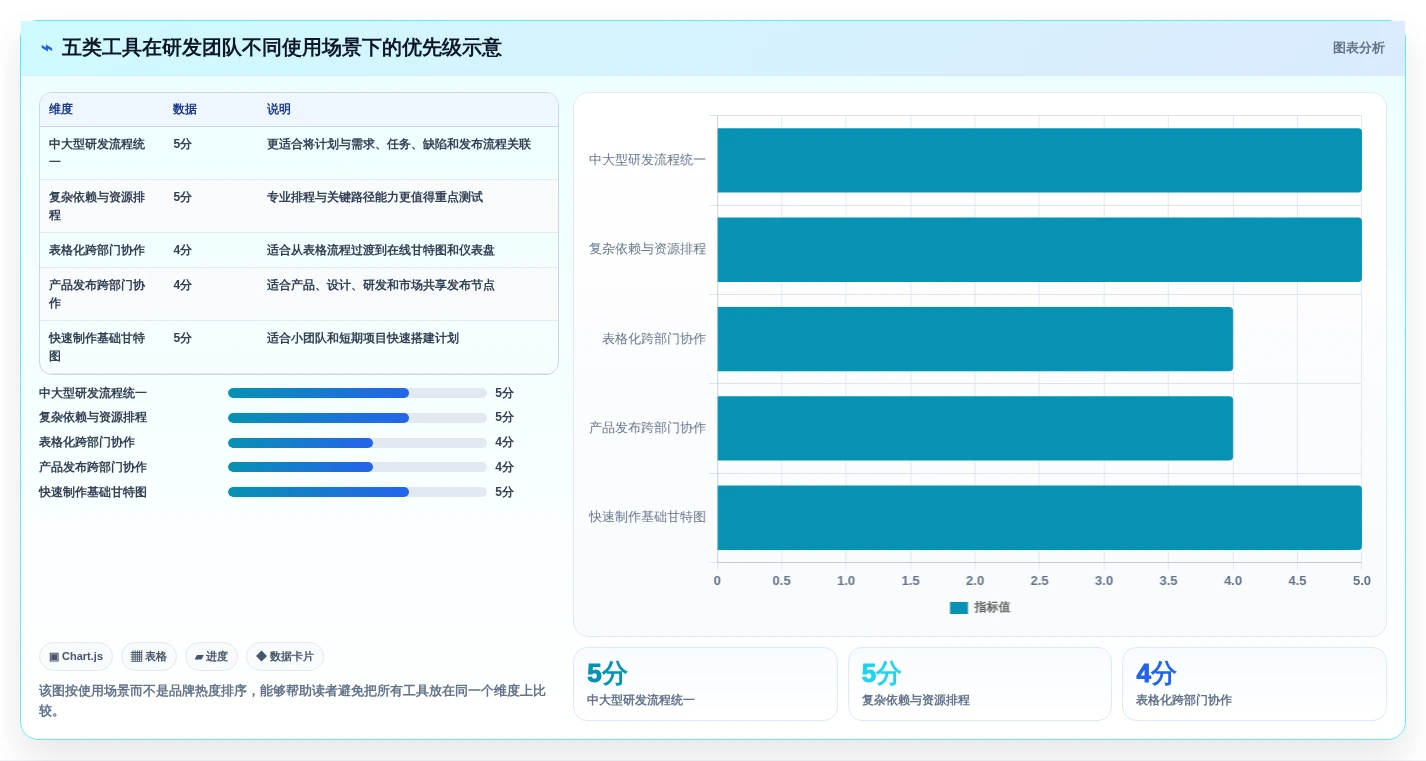Click description 更适合将计划与需求、任务、缺陷和发布流程关联

(399, 144)
